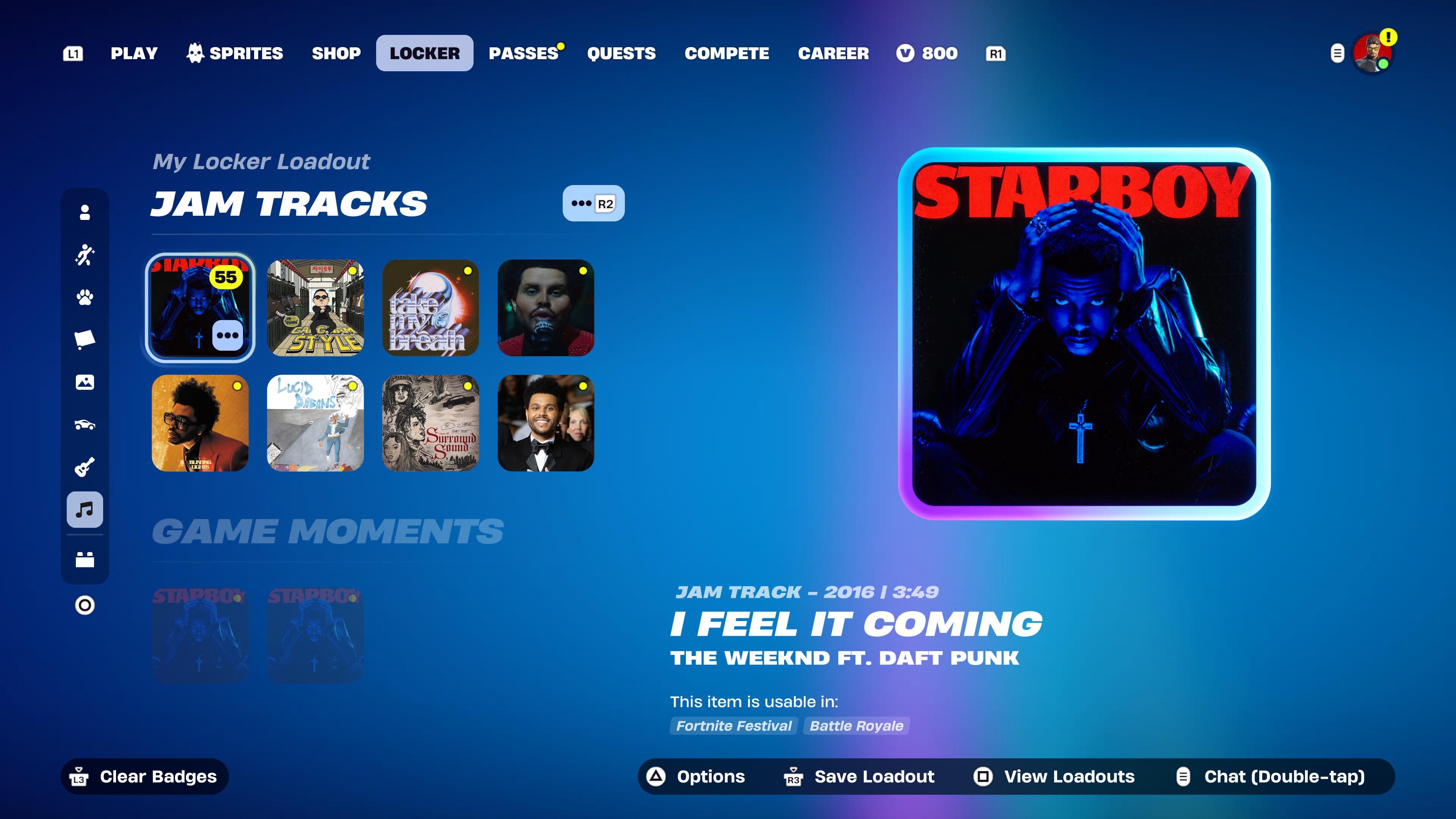
Task: Click Save Loadout button
Action: [859, 777]
